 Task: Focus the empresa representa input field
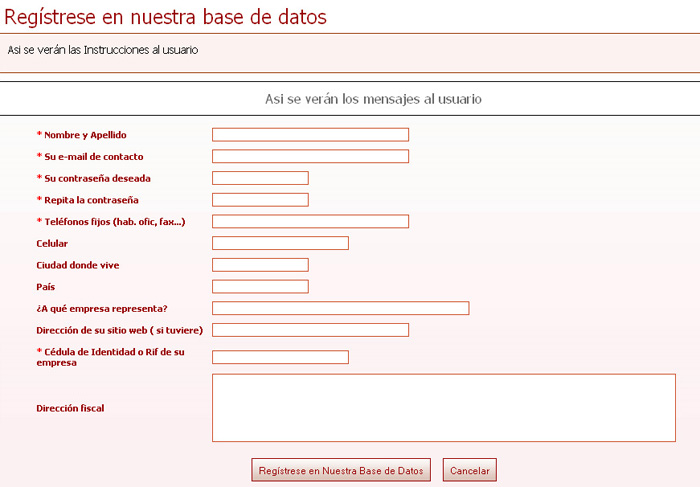coord(340,308)
